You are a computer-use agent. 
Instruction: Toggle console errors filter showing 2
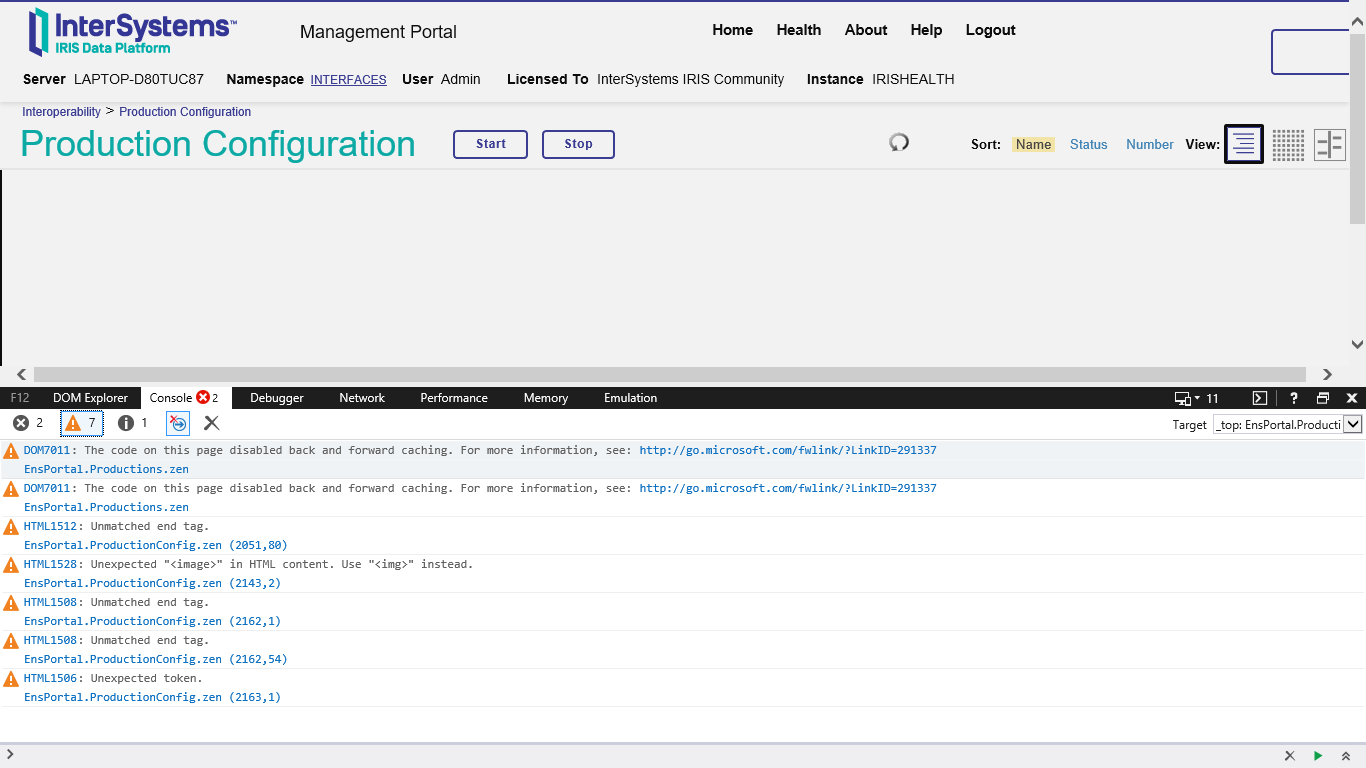click(28, 423)
